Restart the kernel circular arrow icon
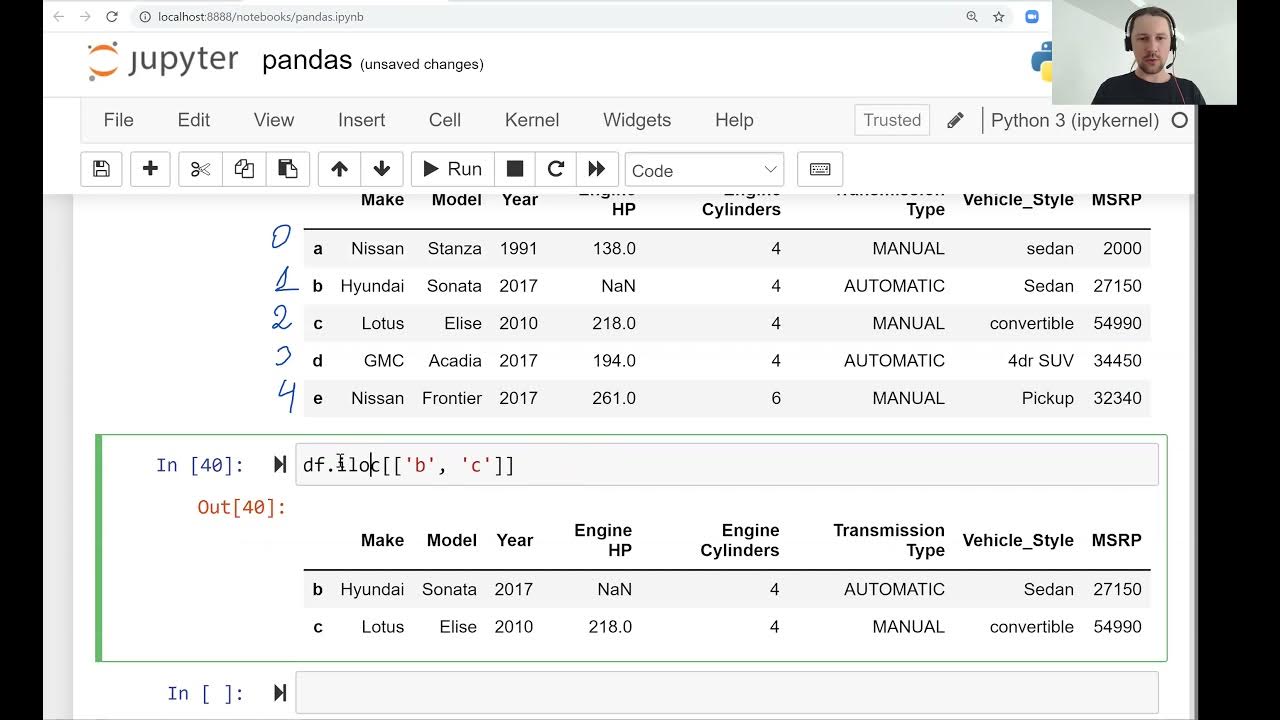Viewport: 1280px width, 720px height. point(556,169)
